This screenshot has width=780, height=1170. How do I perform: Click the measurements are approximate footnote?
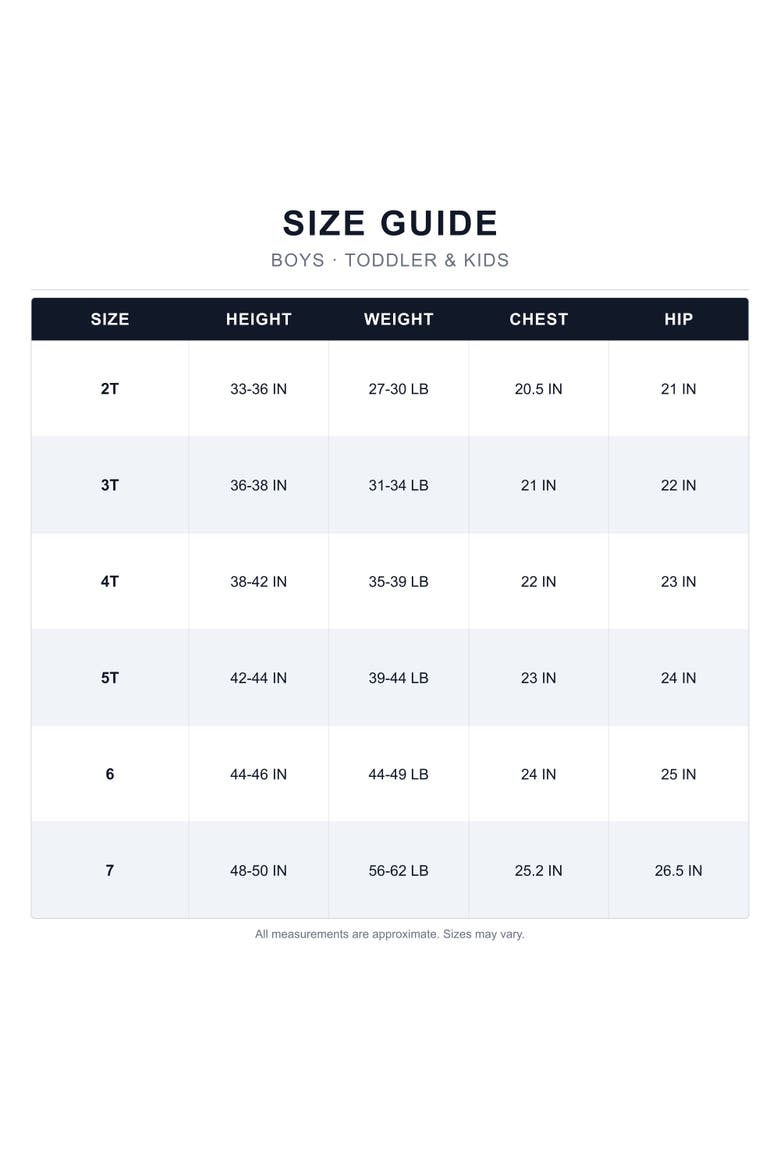pos(390,933)
